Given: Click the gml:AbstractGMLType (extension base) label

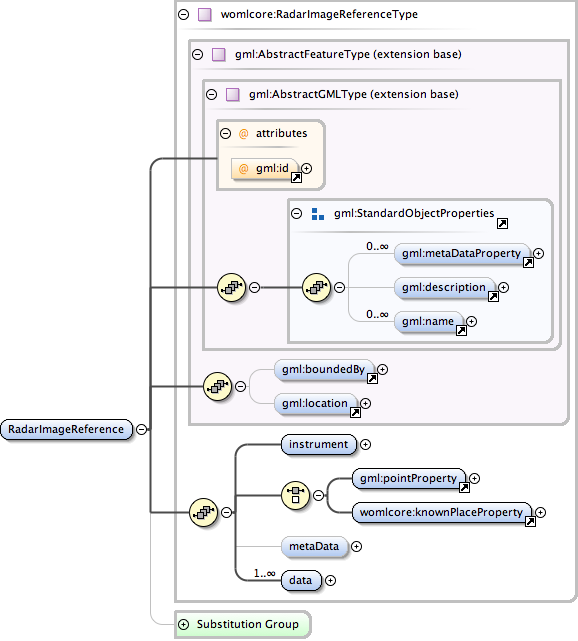Looking at the screenshot, I should pos(354,94).
